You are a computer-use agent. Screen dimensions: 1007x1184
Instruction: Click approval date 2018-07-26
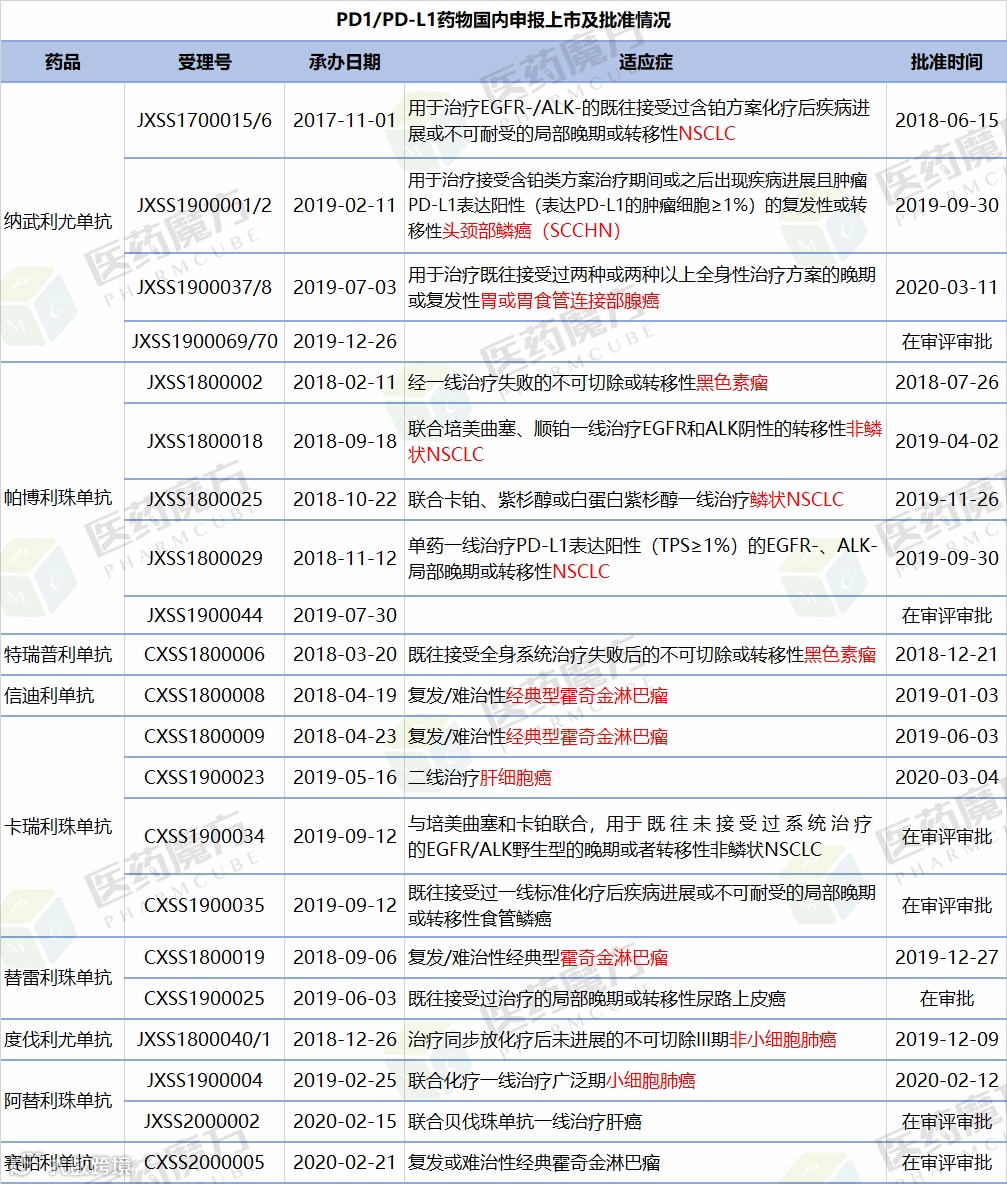point(947,382)
